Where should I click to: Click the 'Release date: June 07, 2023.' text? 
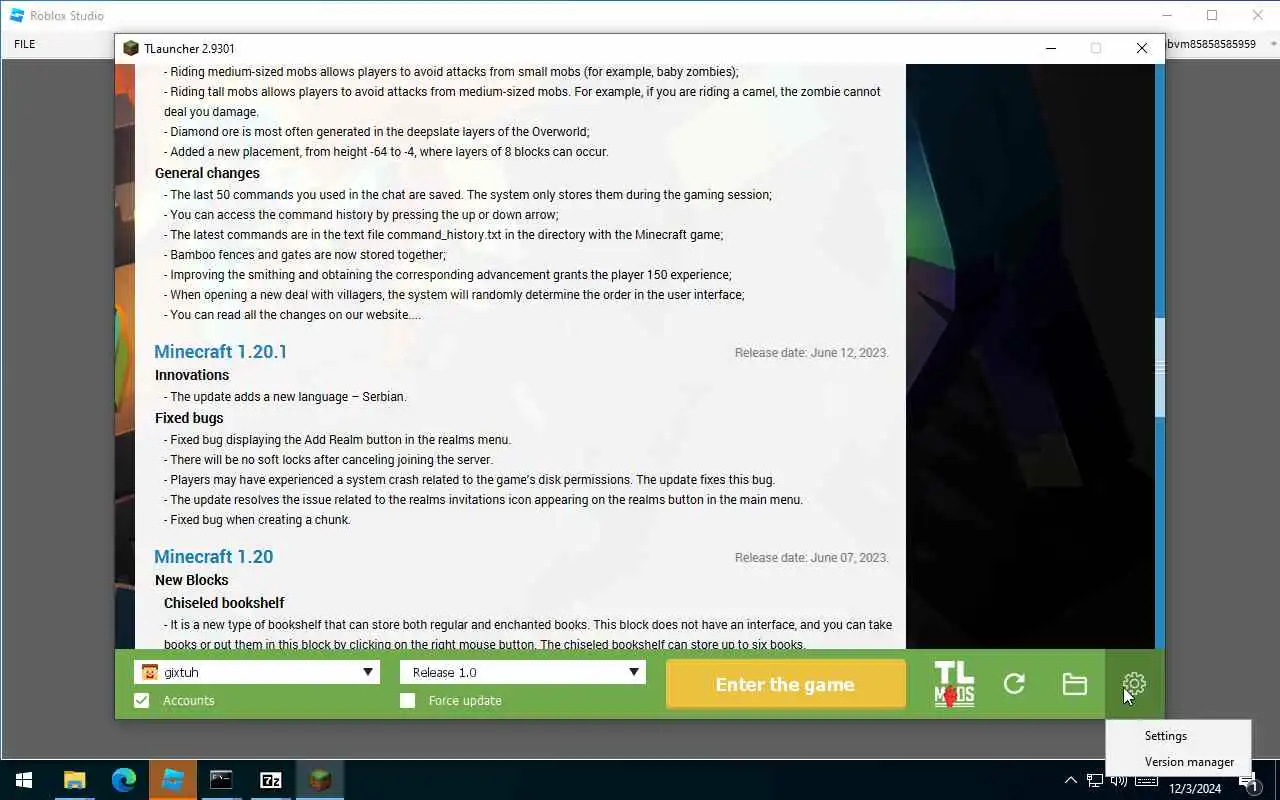(811, 558)
